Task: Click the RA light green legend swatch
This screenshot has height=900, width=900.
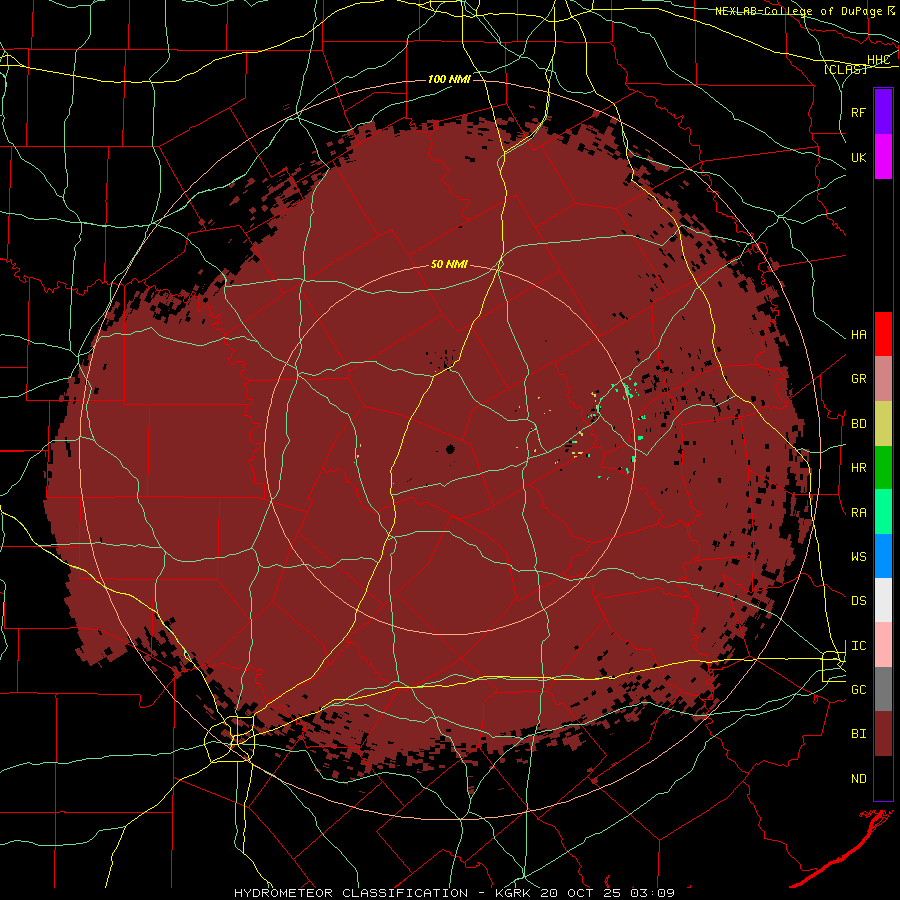Action: (883, 512)
